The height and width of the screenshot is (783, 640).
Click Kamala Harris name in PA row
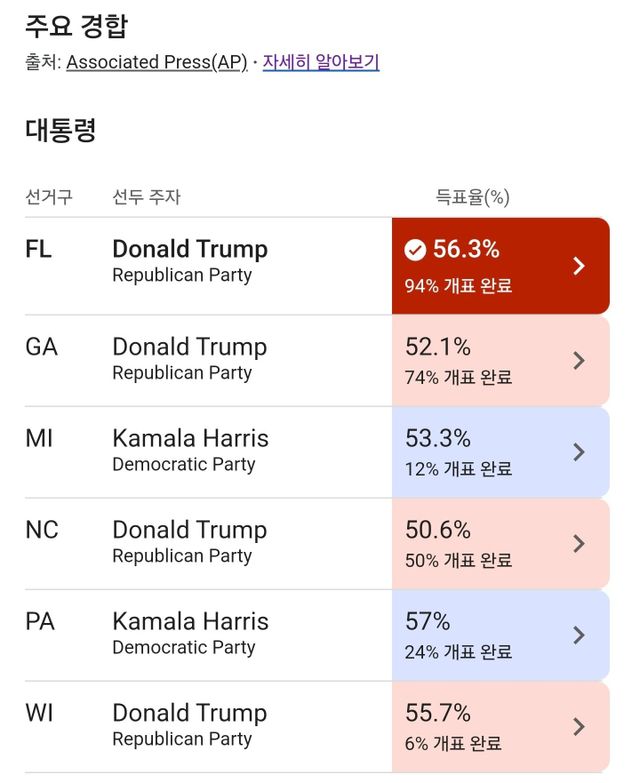pyautogui.click(x=190, y=621)
